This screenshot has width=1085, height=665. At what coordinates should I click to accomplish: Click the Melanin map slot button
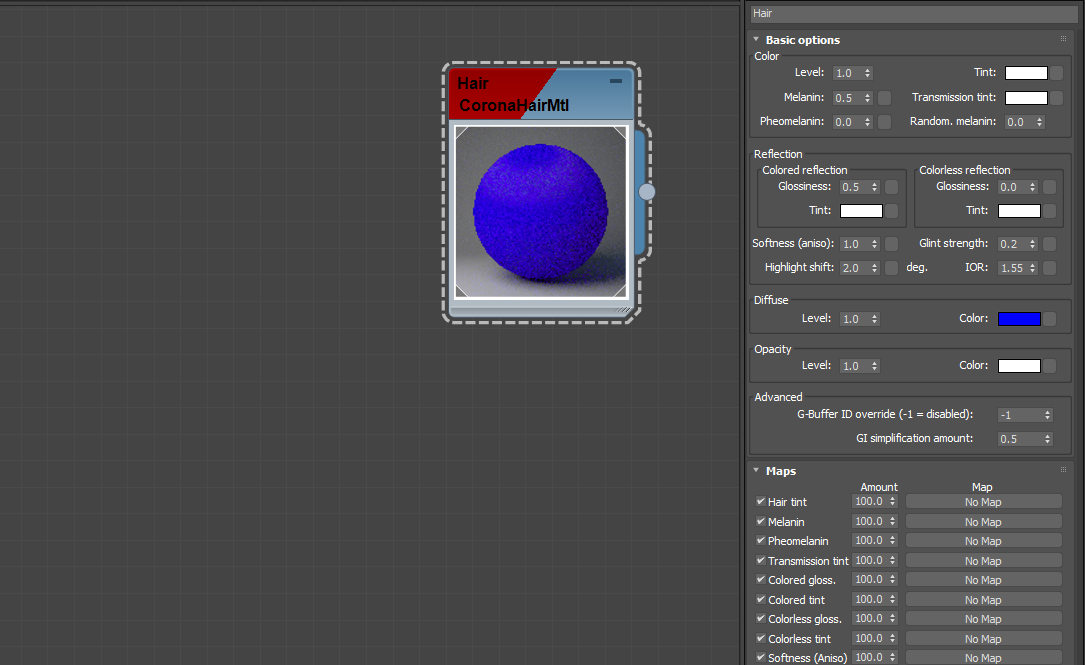click(x=884, y=98)
